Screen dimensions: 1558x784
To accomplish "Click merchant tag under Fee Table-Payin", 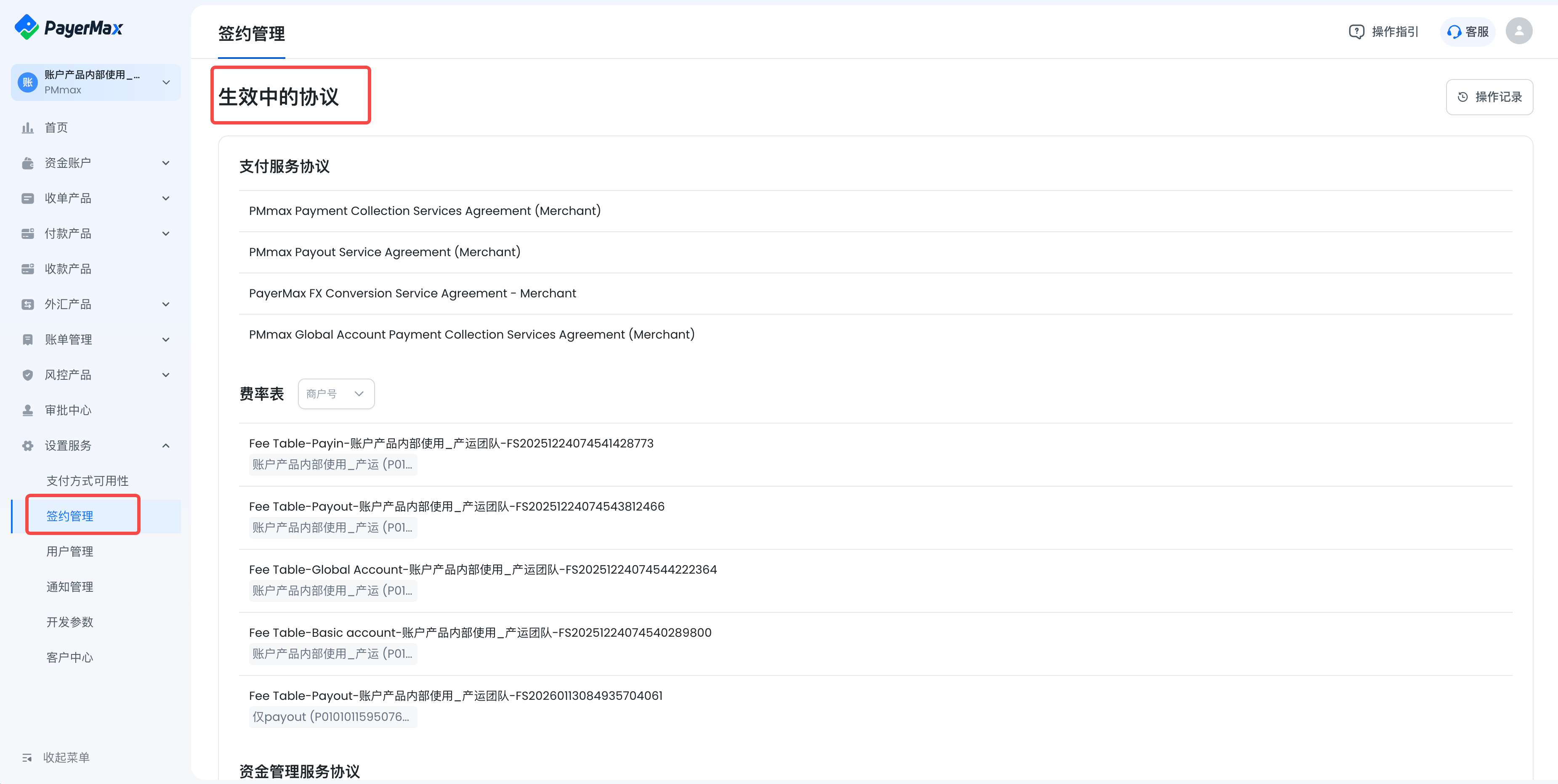I will coord(332,465).
